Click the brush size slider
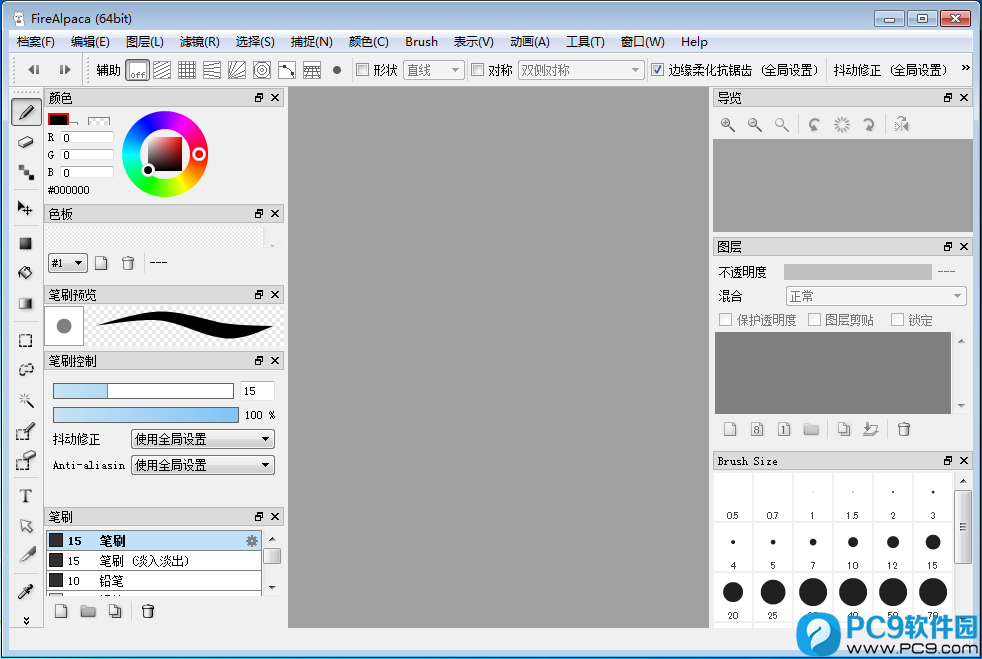Image resolution: width=982 pixels, height=659 pixels. (143, 391)
